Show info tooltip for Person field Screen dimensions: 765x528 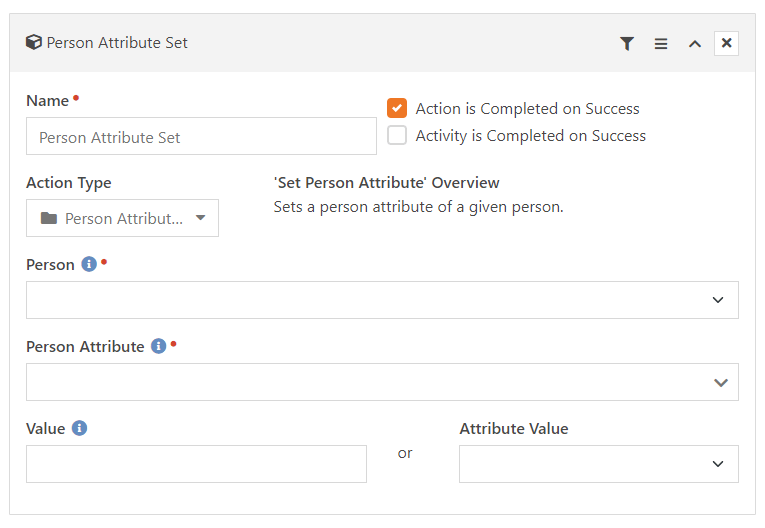(89, 264)
